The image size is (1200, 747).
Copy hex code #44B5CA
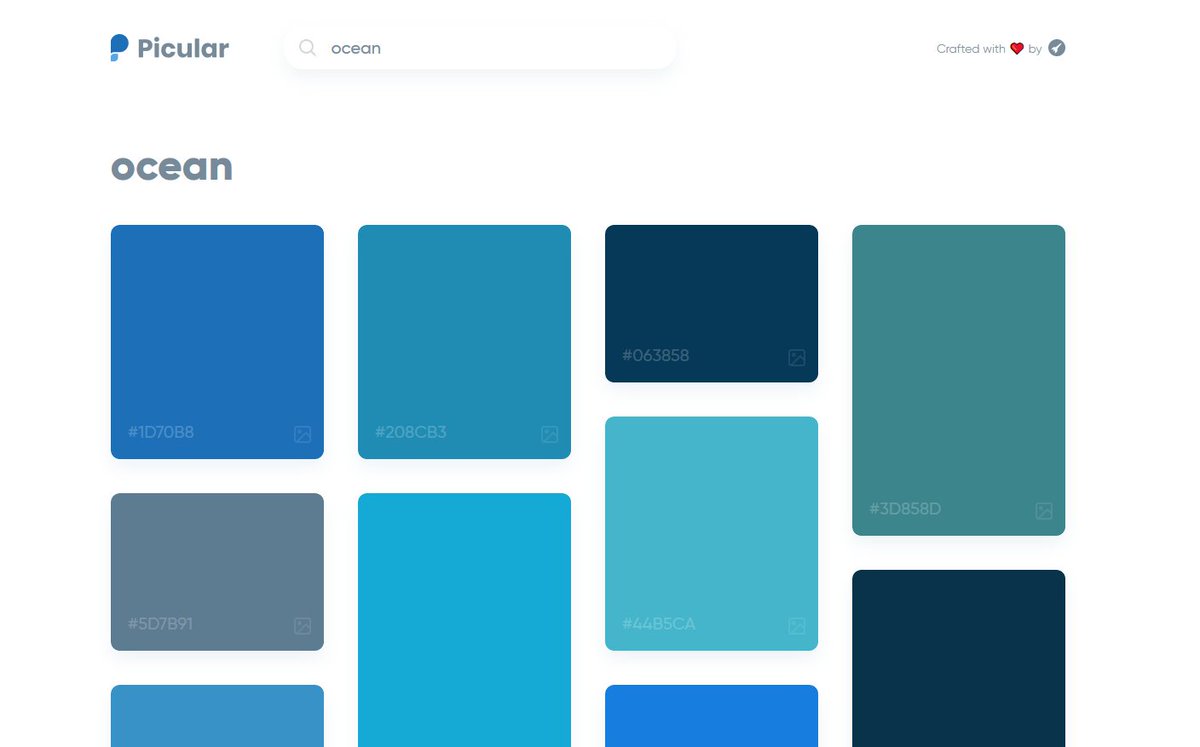(x=659, y=624)
